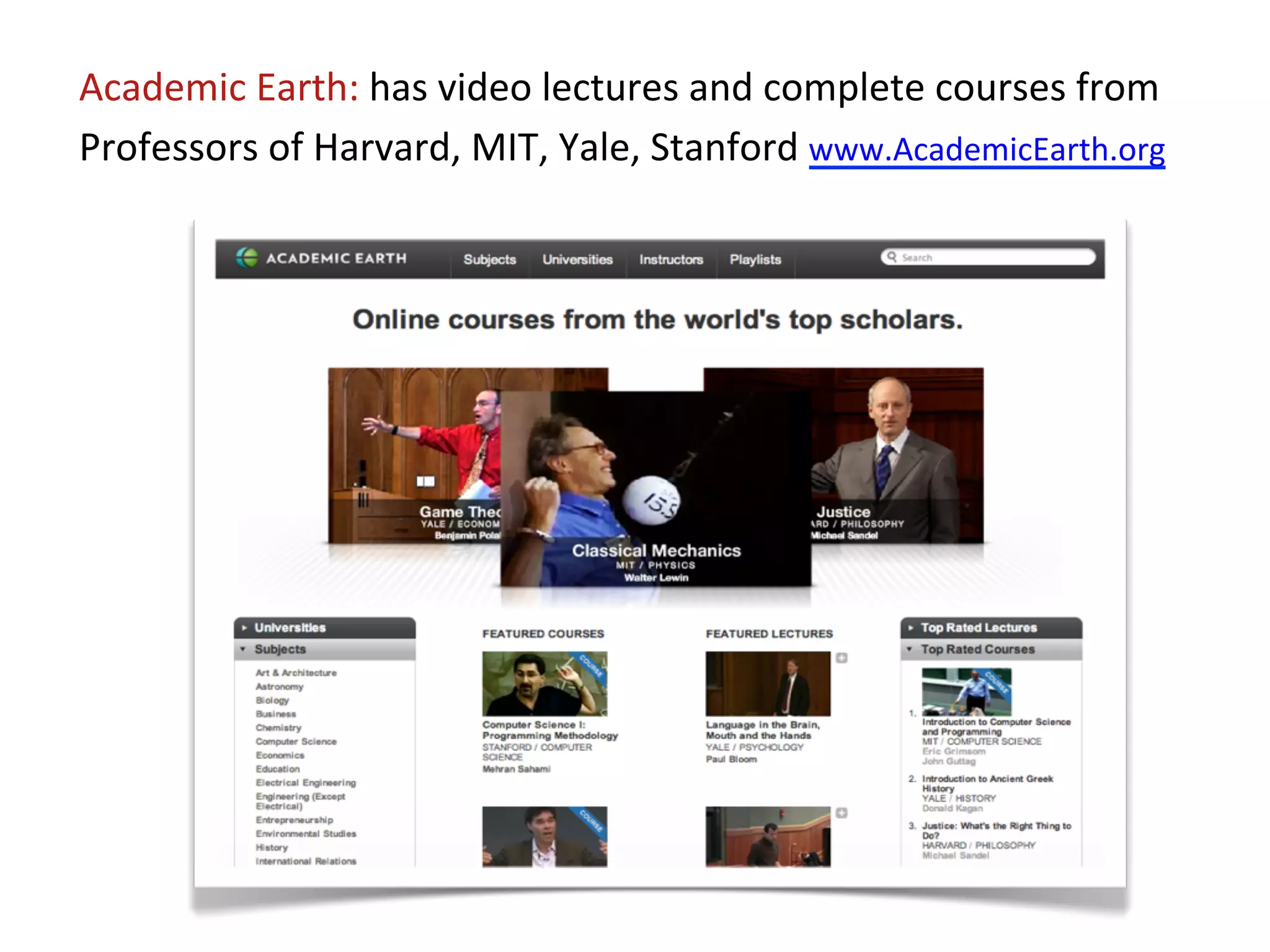Select the Justice Philosophy course banner
Image resolution: width=1270 pixels, height=952 pixels.
pos(897,456)
